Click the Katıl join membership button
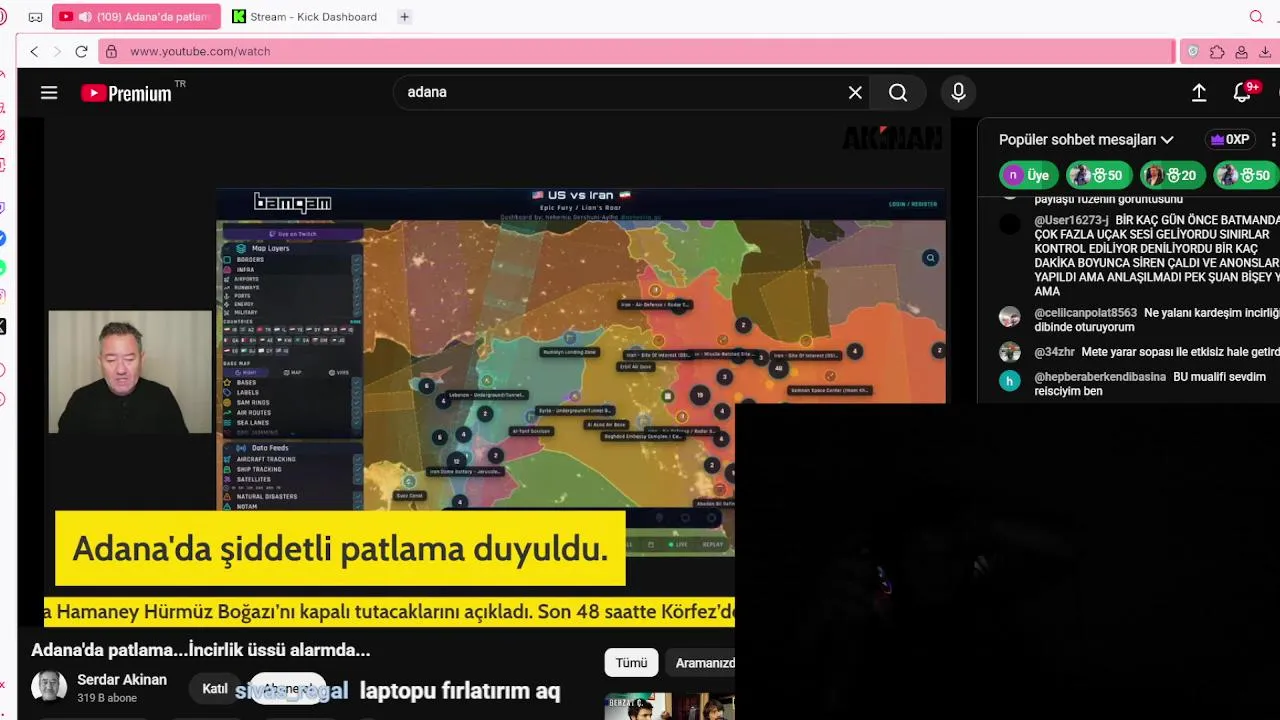1280x720 pixels. 215,689
